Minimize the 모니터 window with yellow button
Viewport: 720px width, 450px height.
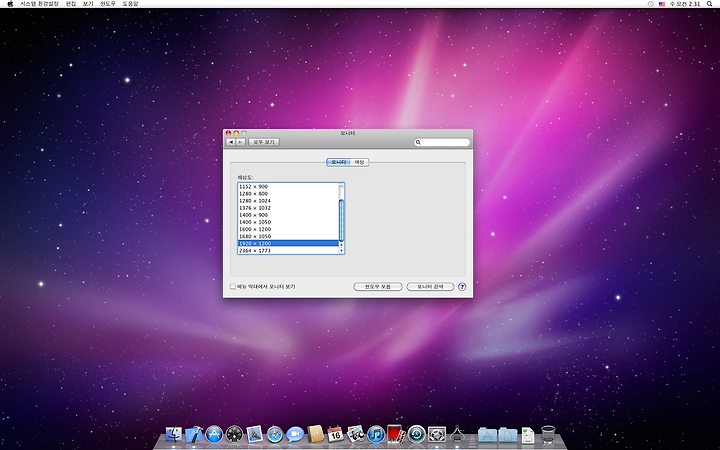pyautogui.click(x=236, y=133)
